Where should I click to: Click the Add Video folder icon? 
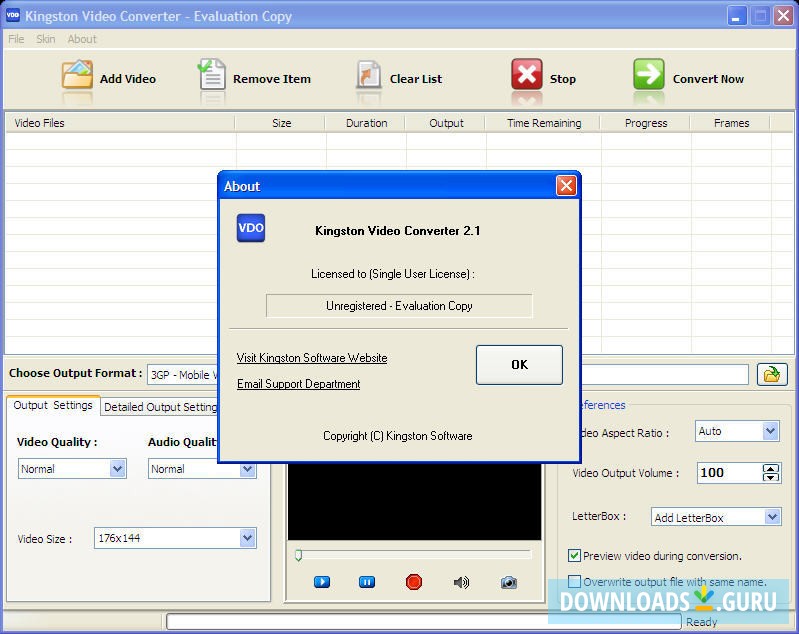(77, 74)
